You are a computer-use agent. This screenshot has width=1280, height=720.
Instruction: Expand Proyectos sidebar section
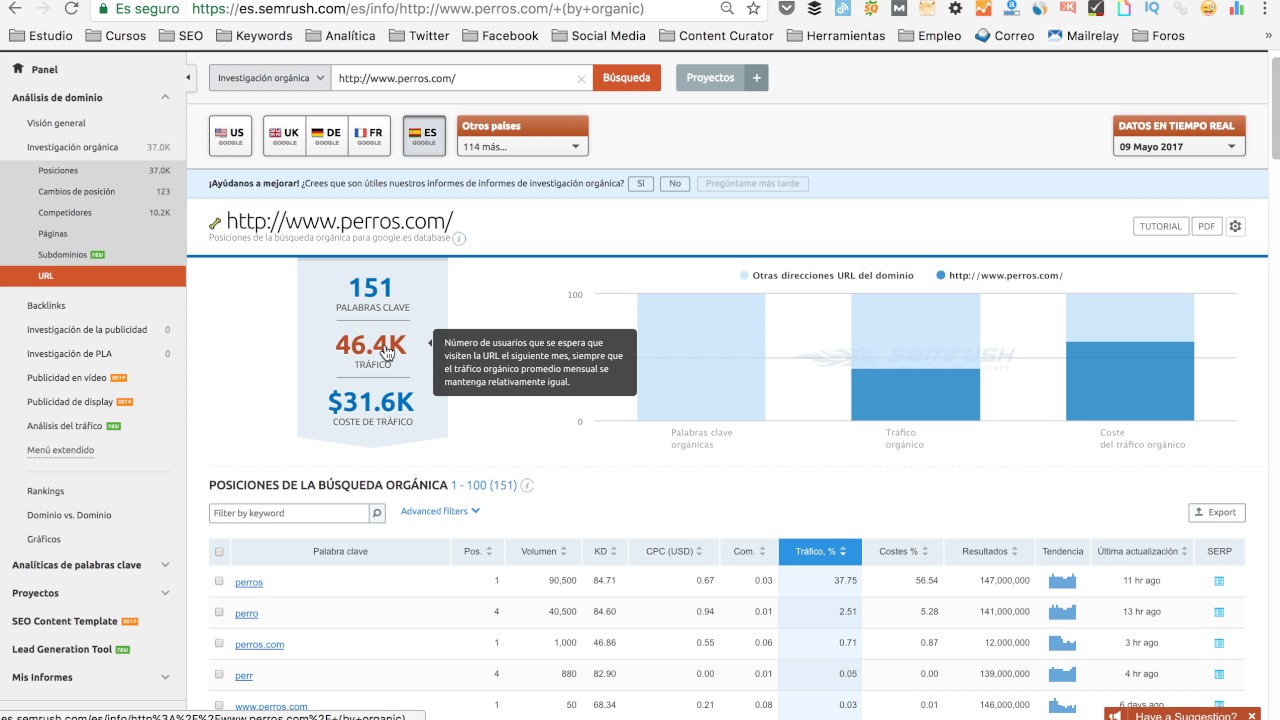coord(166,593)
